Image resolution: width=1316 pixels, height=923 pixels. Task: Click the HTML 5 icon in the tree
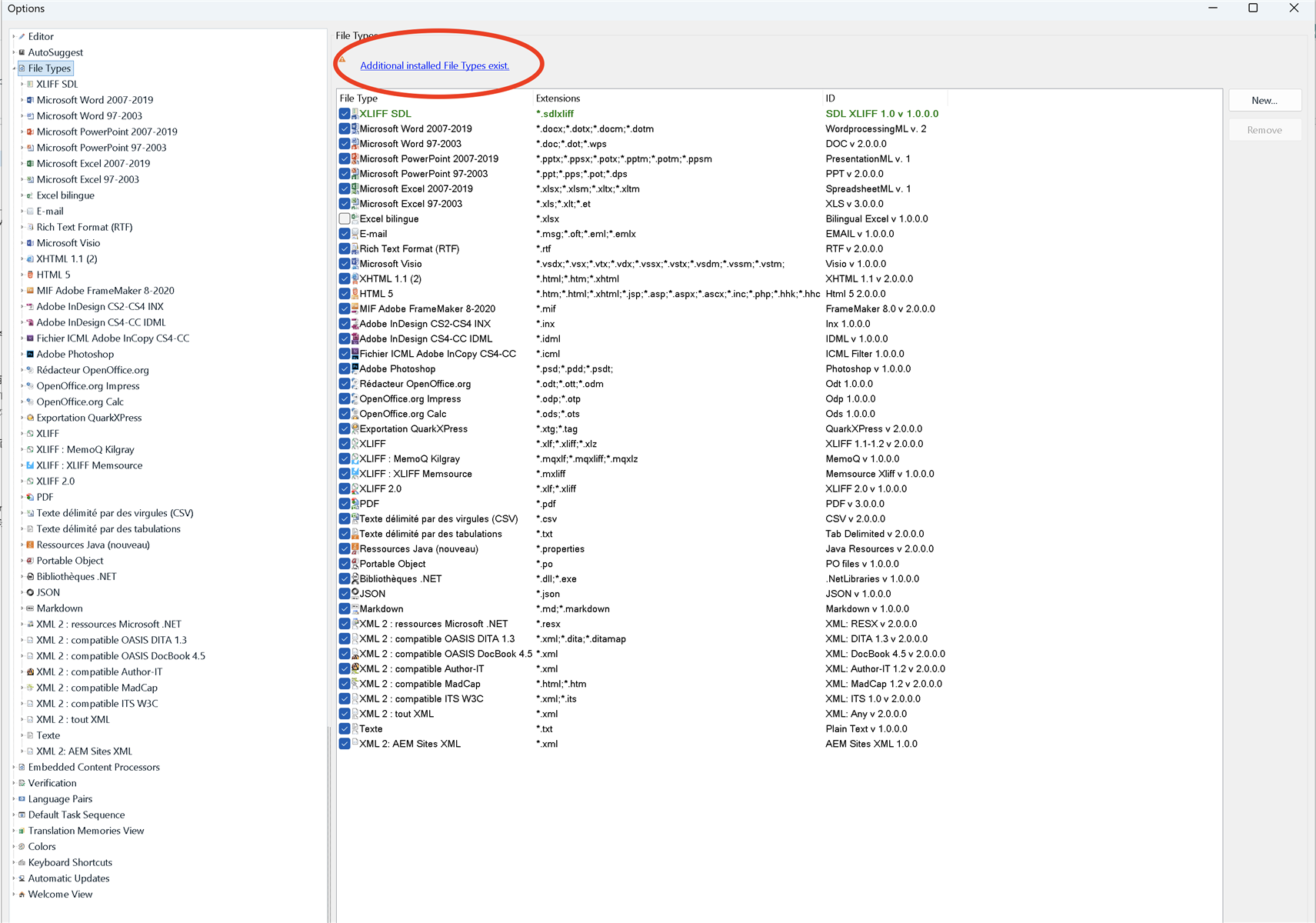(30, 275)
